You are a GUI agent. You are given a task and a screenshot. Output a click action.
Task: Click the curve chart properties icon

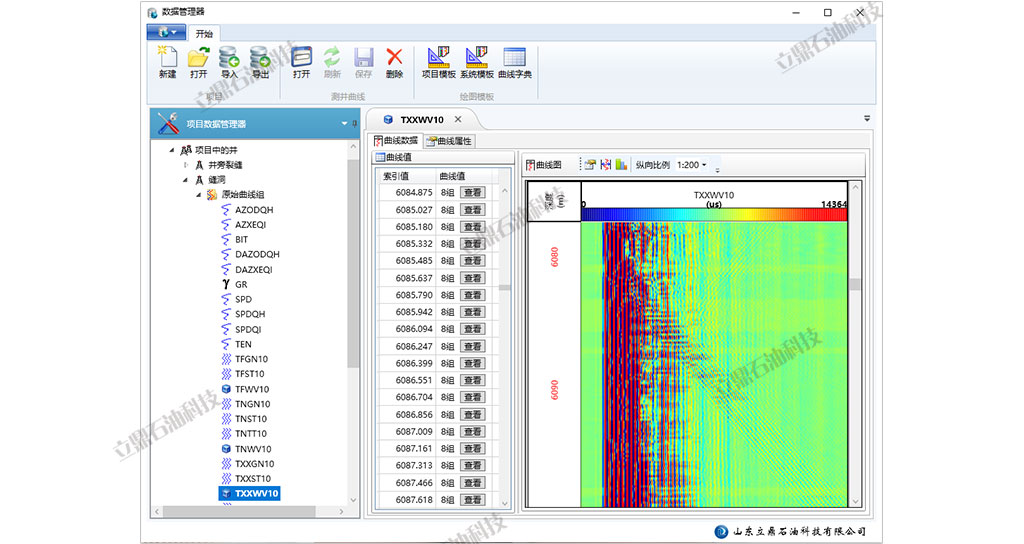(x=590, y=165)
